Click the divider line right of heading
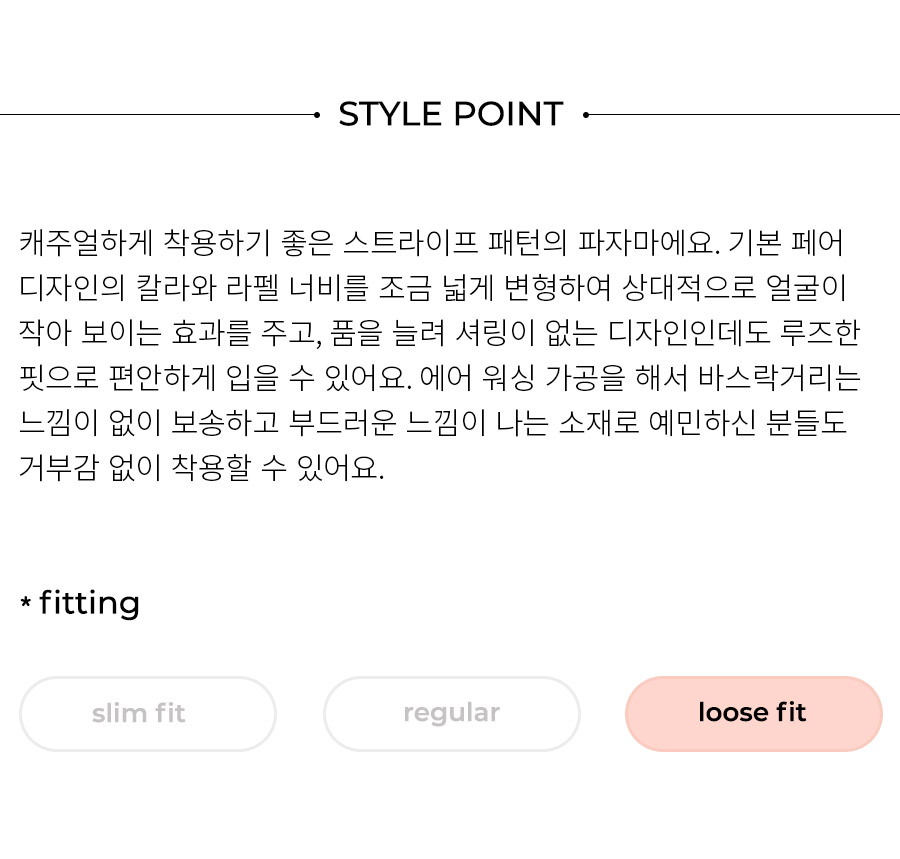The width and height of the screenshot is (900, 859). (x=744, y=115)
